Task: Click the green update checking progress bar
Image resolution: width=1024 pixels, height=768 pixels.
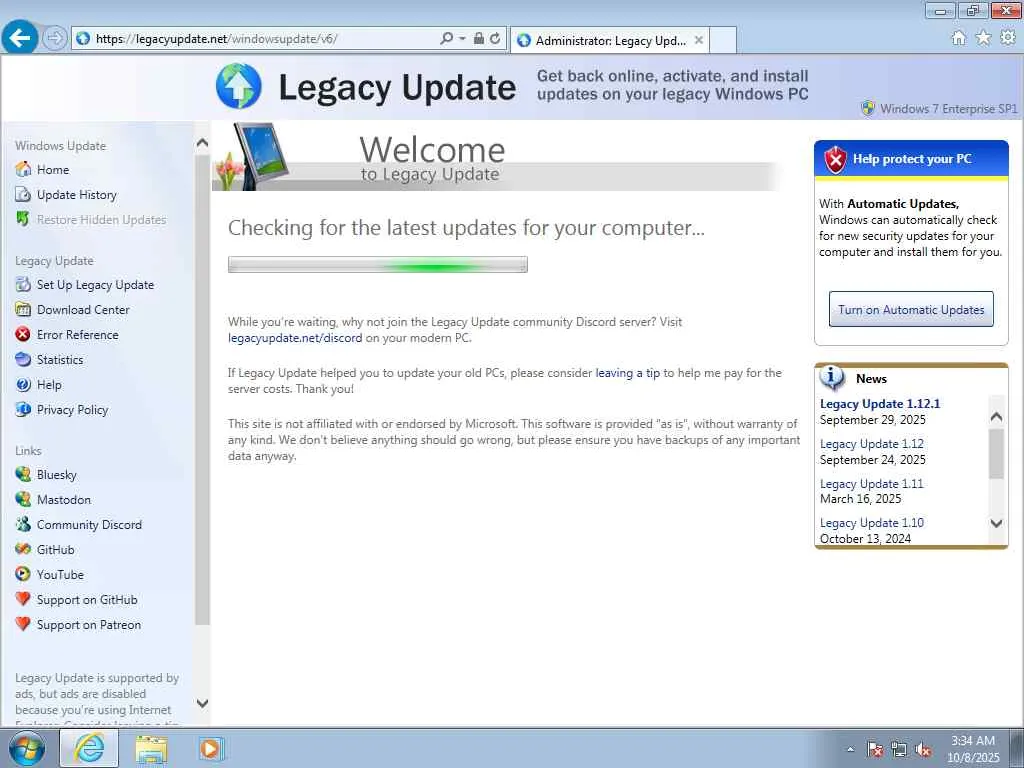Action: [377, 264]
